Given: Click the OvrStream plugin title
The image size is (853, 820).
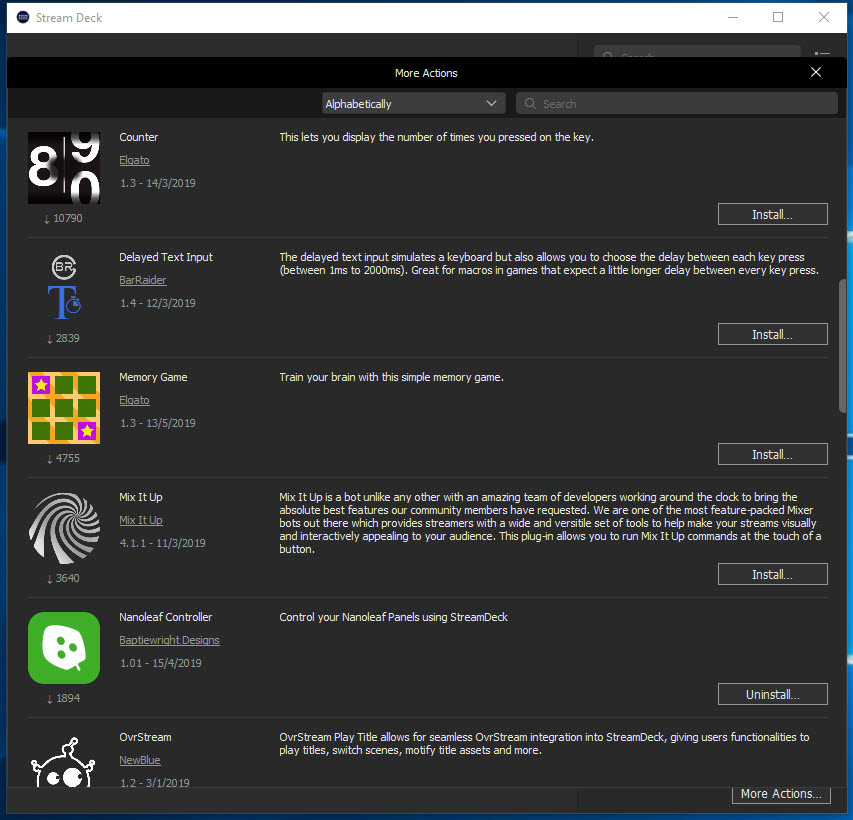Looking at the screenshot, I should [x=145, y=737].
